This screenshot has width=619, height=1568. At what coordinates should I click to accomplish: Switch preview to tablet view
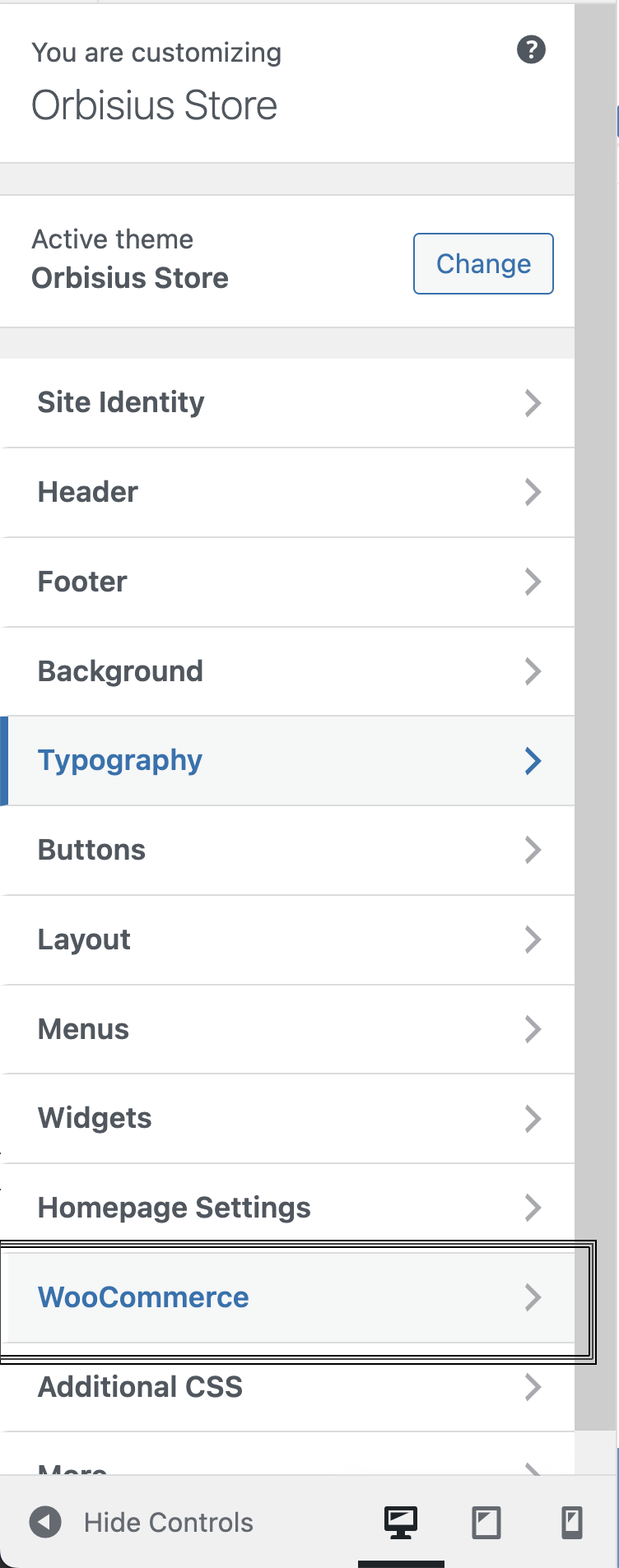click(x=486, y=1521)
